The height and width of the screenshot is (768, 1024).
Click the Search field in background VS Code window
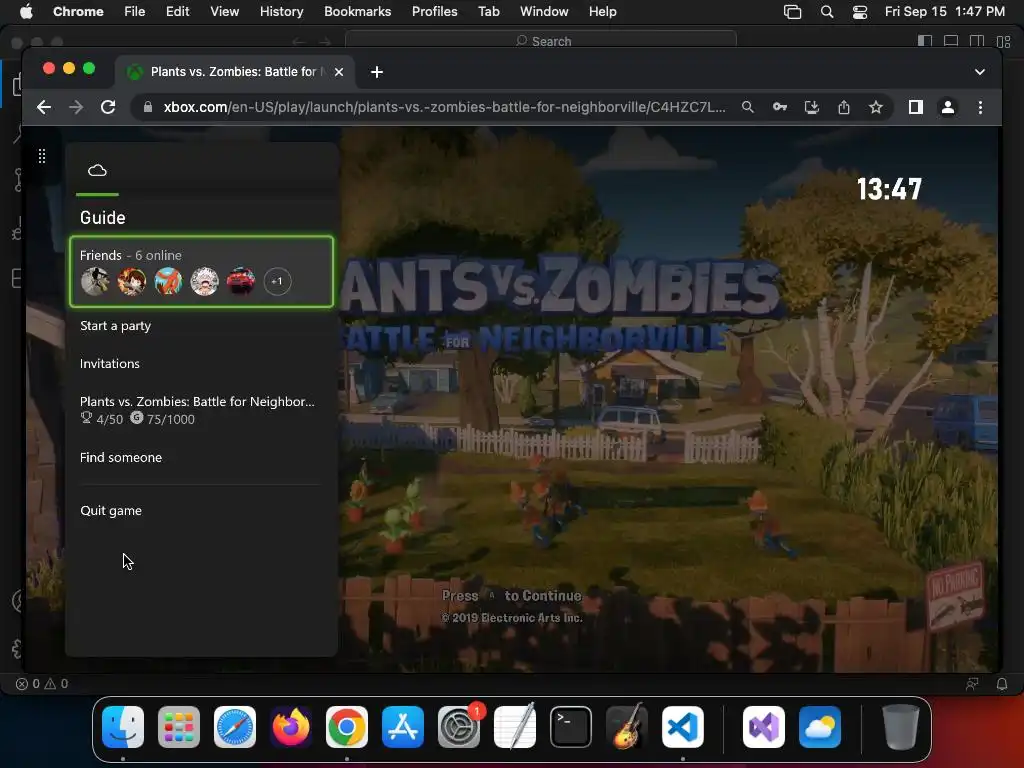click(541, 41)
